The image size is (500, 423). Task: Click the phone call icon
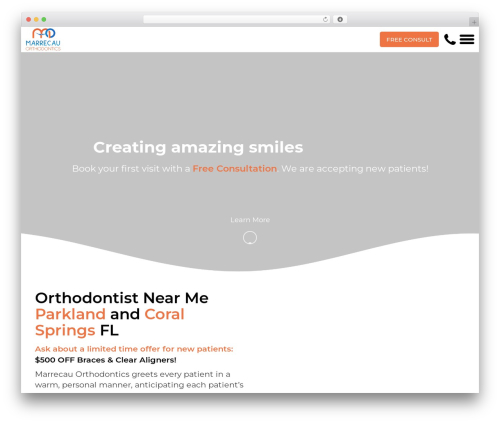pos(450,39)
